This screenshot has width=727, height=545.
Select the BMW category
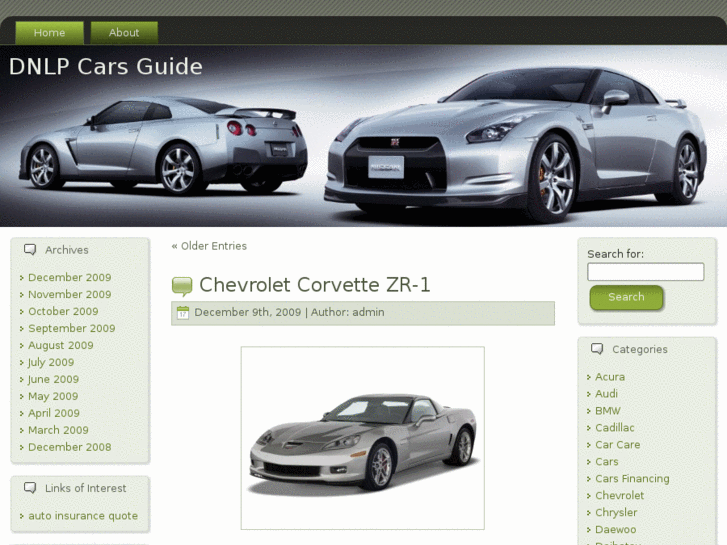(x=608, y=411)
